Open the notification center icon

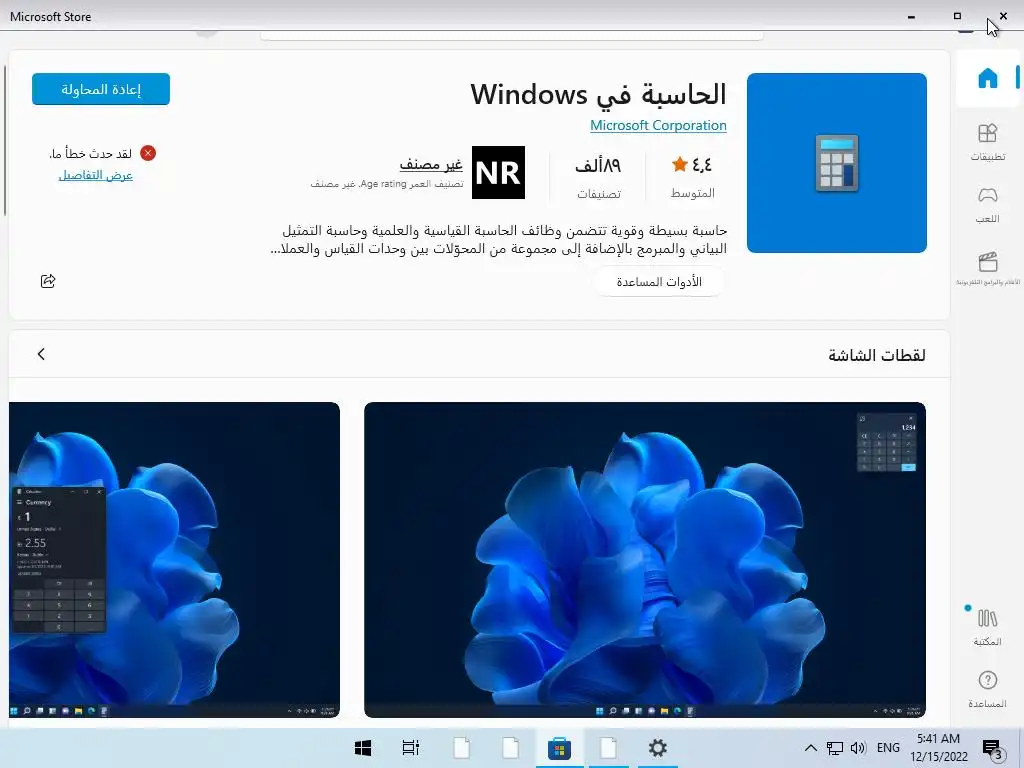click(992, 748)
